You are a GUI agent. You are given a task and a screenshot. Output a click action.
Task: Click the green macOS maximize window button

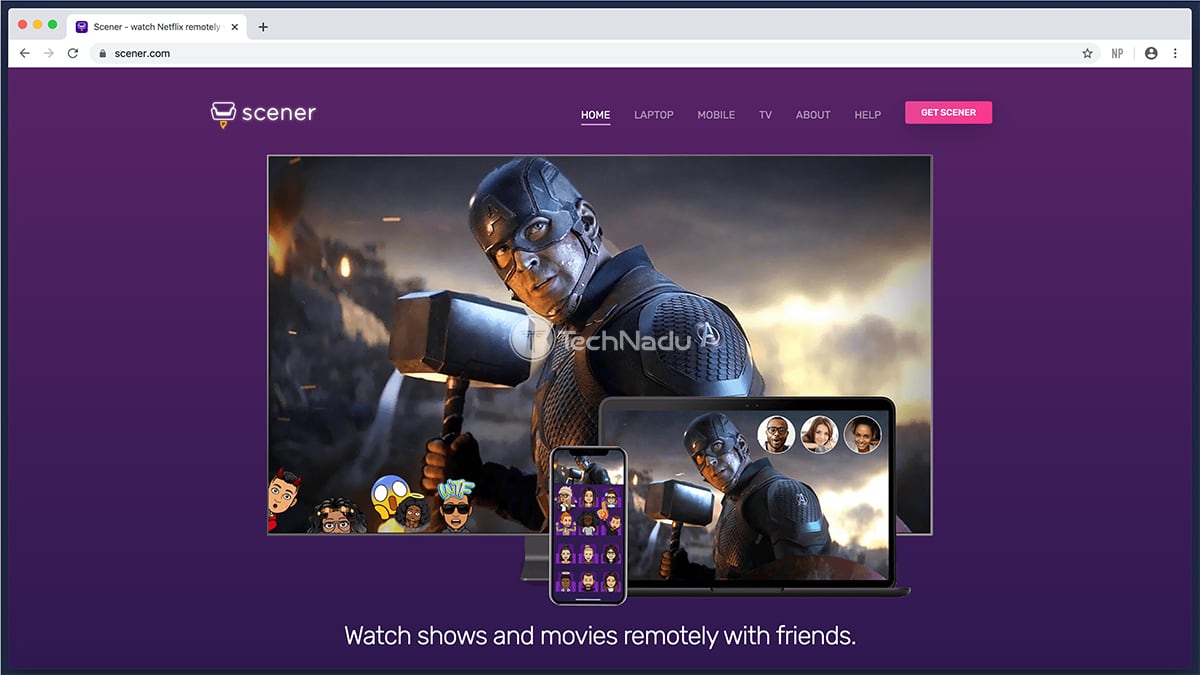[x=54, y=24]
